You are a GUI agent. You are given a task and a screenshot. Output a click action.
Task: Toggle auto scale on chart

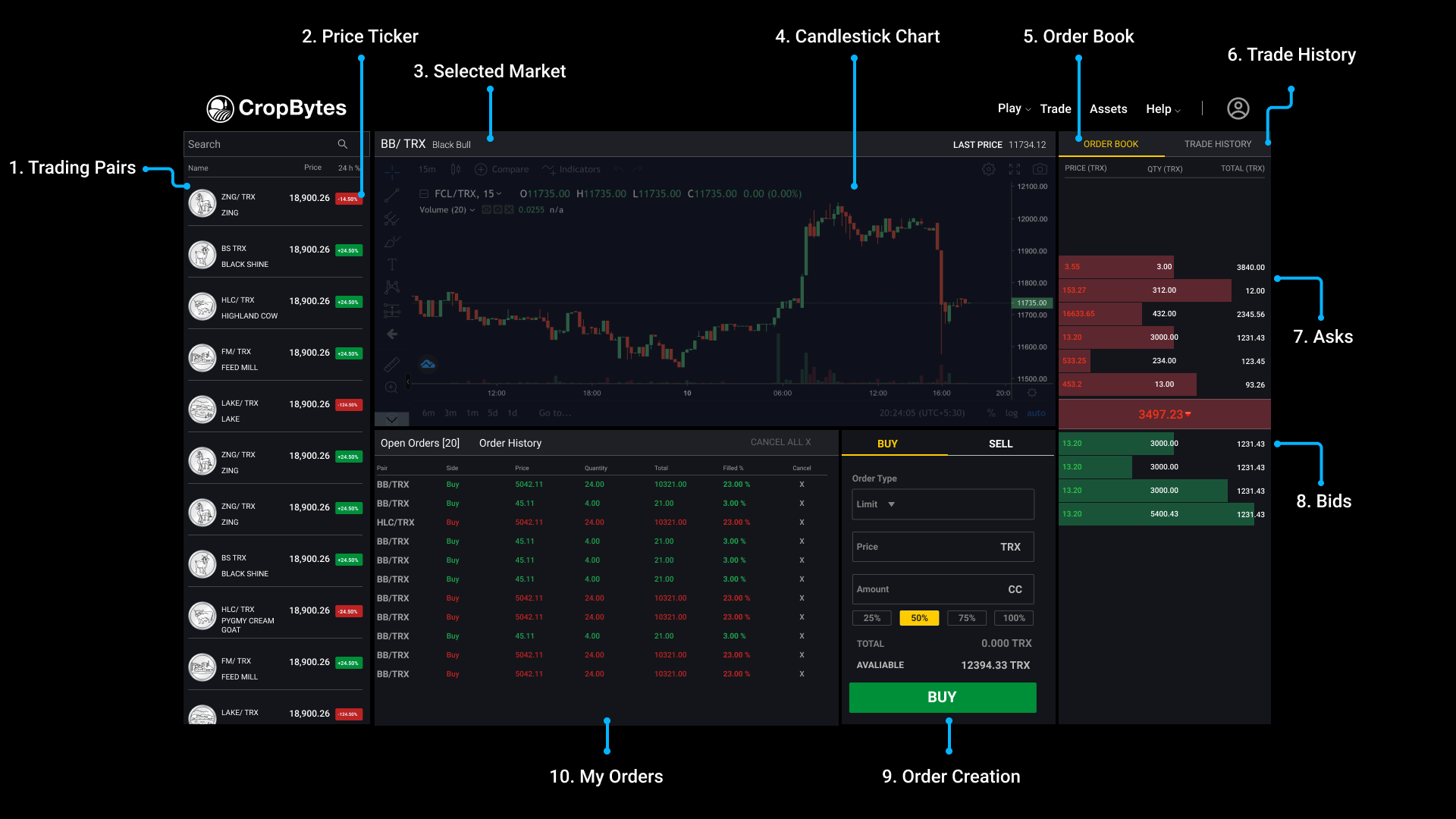point(1036,413)
